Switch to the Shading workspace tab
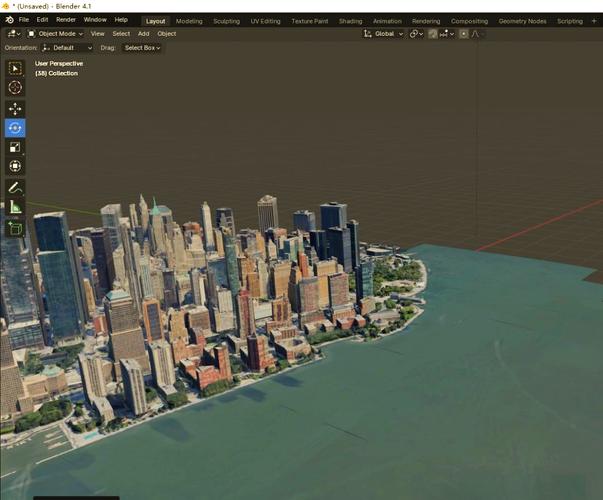 click(x=350, y=21)
